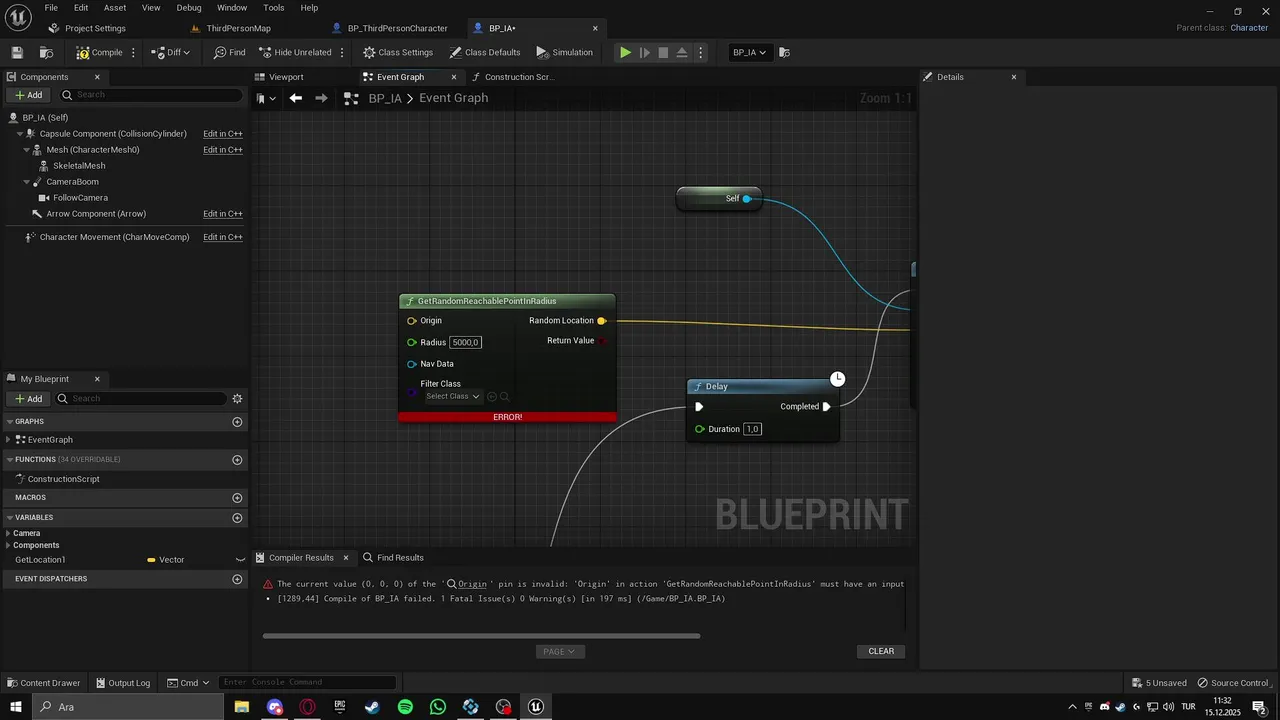
Task: Open Hide Unrelated options three-dot menu
Action: pyautogui.click(x=342, y=52)
